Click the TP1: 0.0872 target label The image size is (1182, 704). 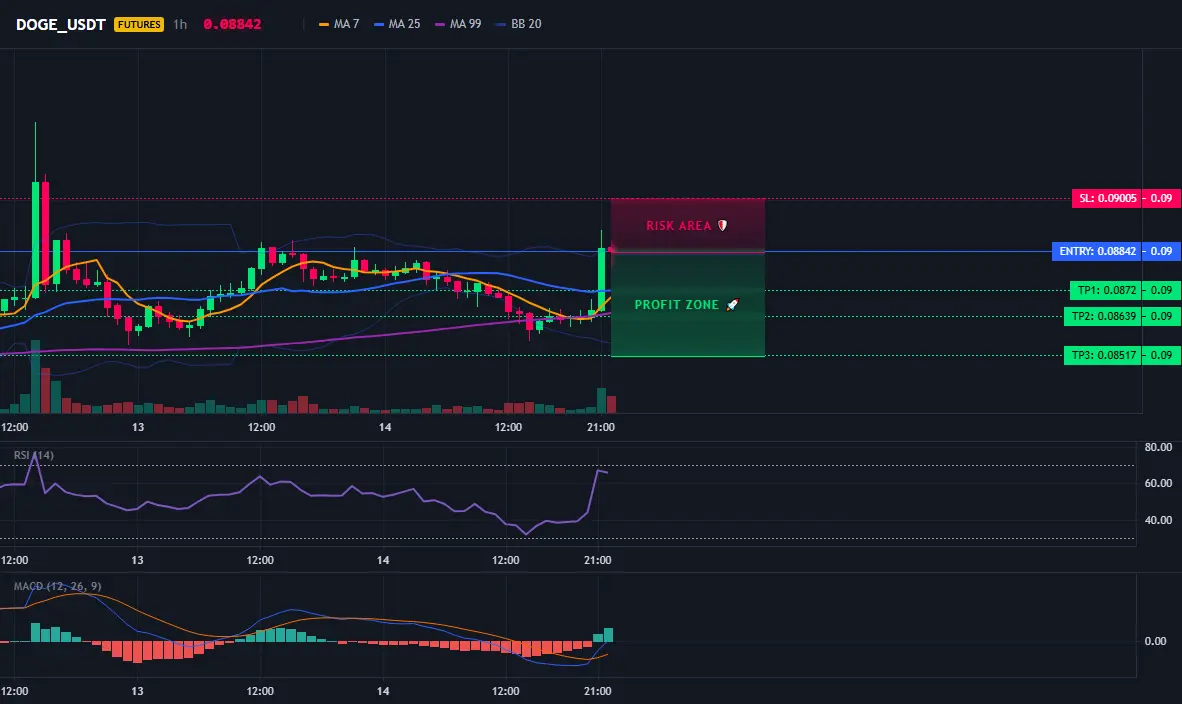tap(1106, 290)
